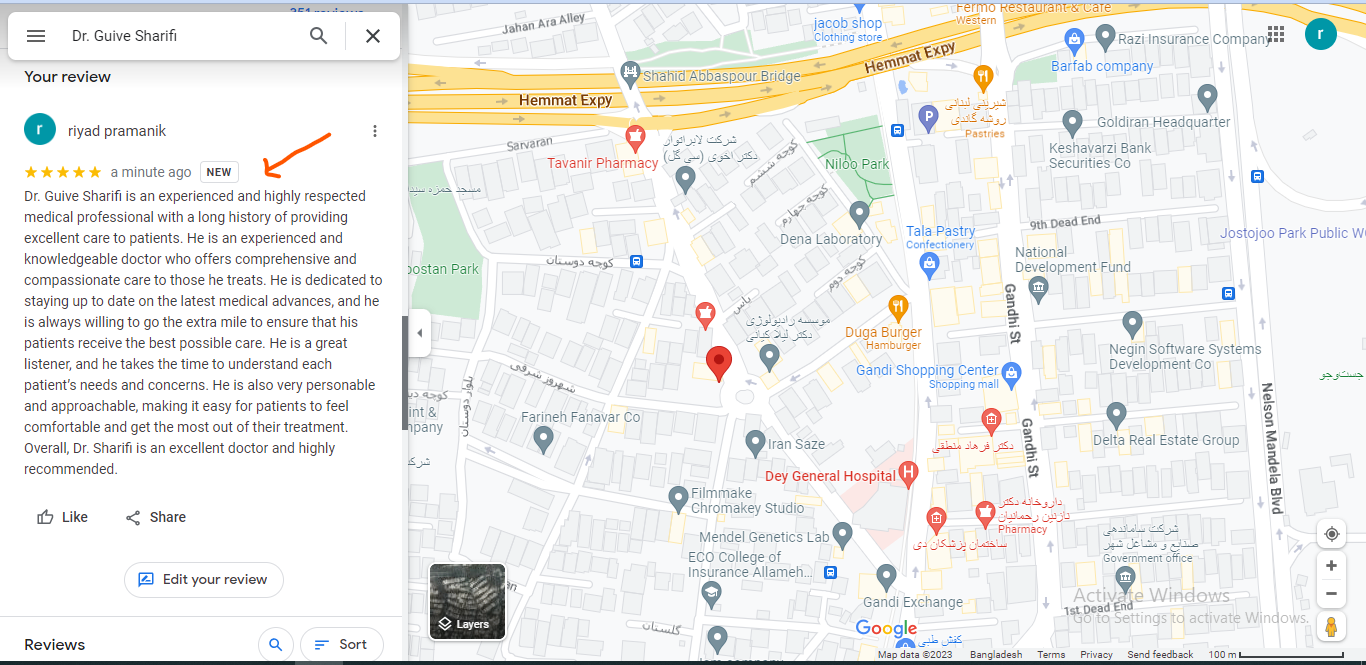1366x665 pixels.
Task: Select the Gandi Exchange marker
Action: (886, 576)
